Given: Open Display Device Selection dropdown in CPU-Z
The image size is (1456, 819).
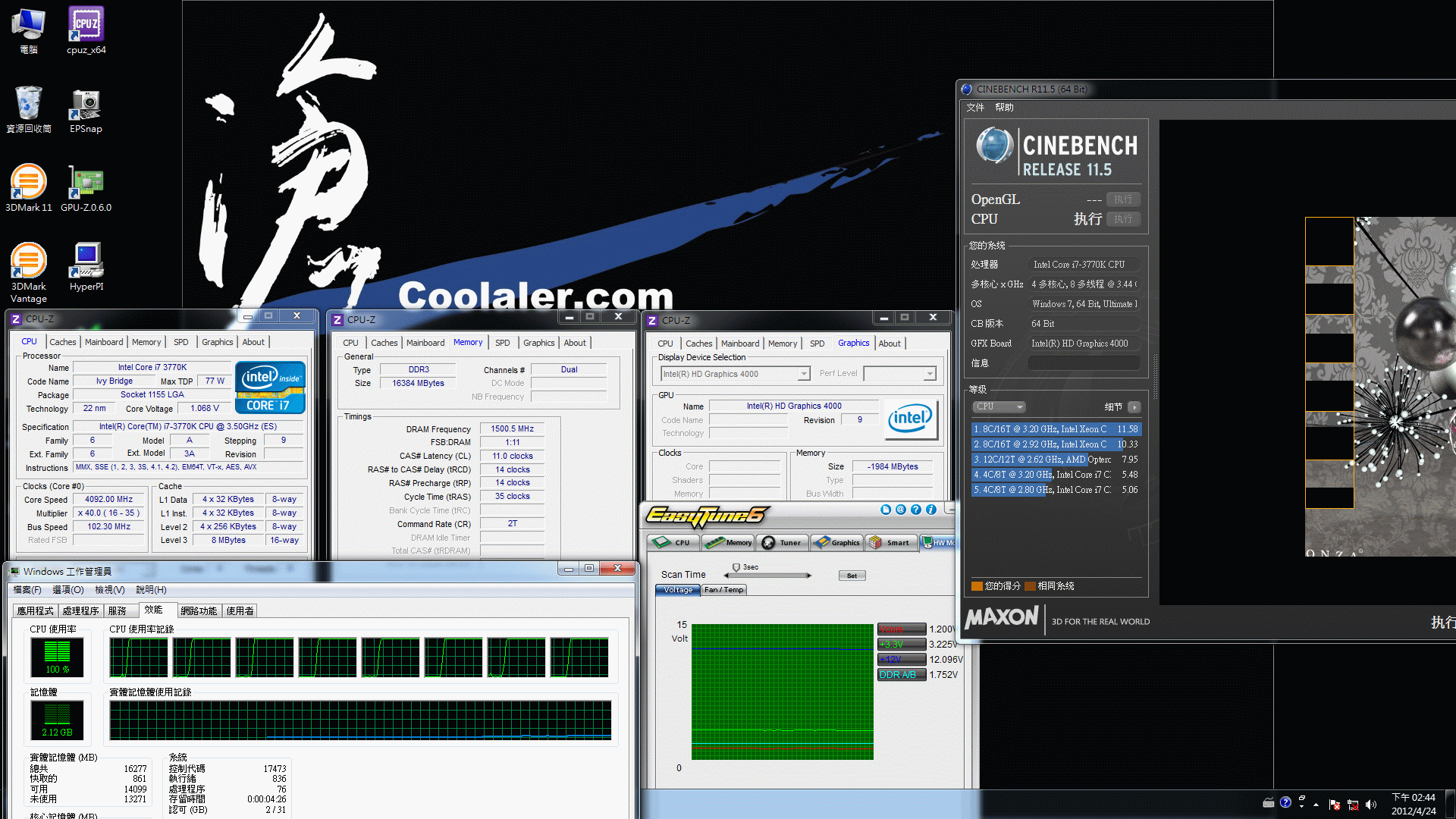Looking at the screenshot, I should point(735,374).
